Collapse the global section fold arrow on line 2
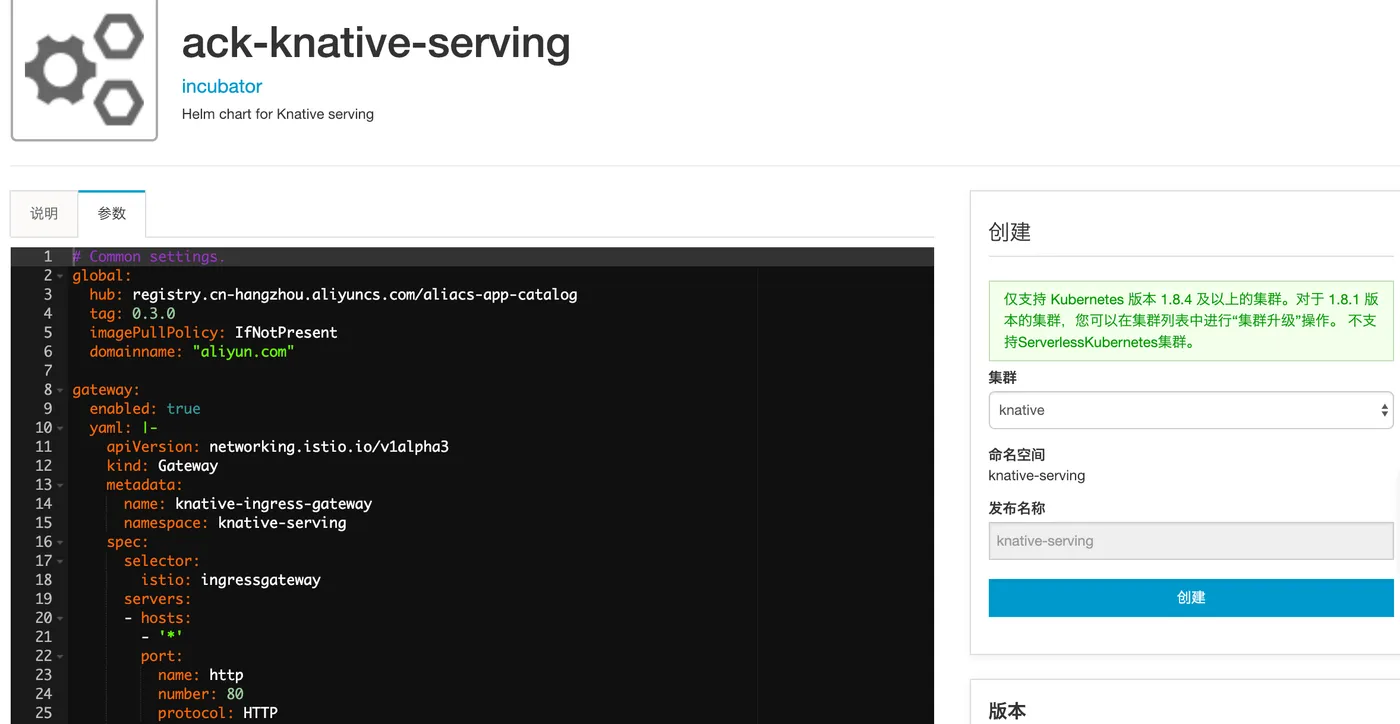1400x724 pixels. [60, 276]
